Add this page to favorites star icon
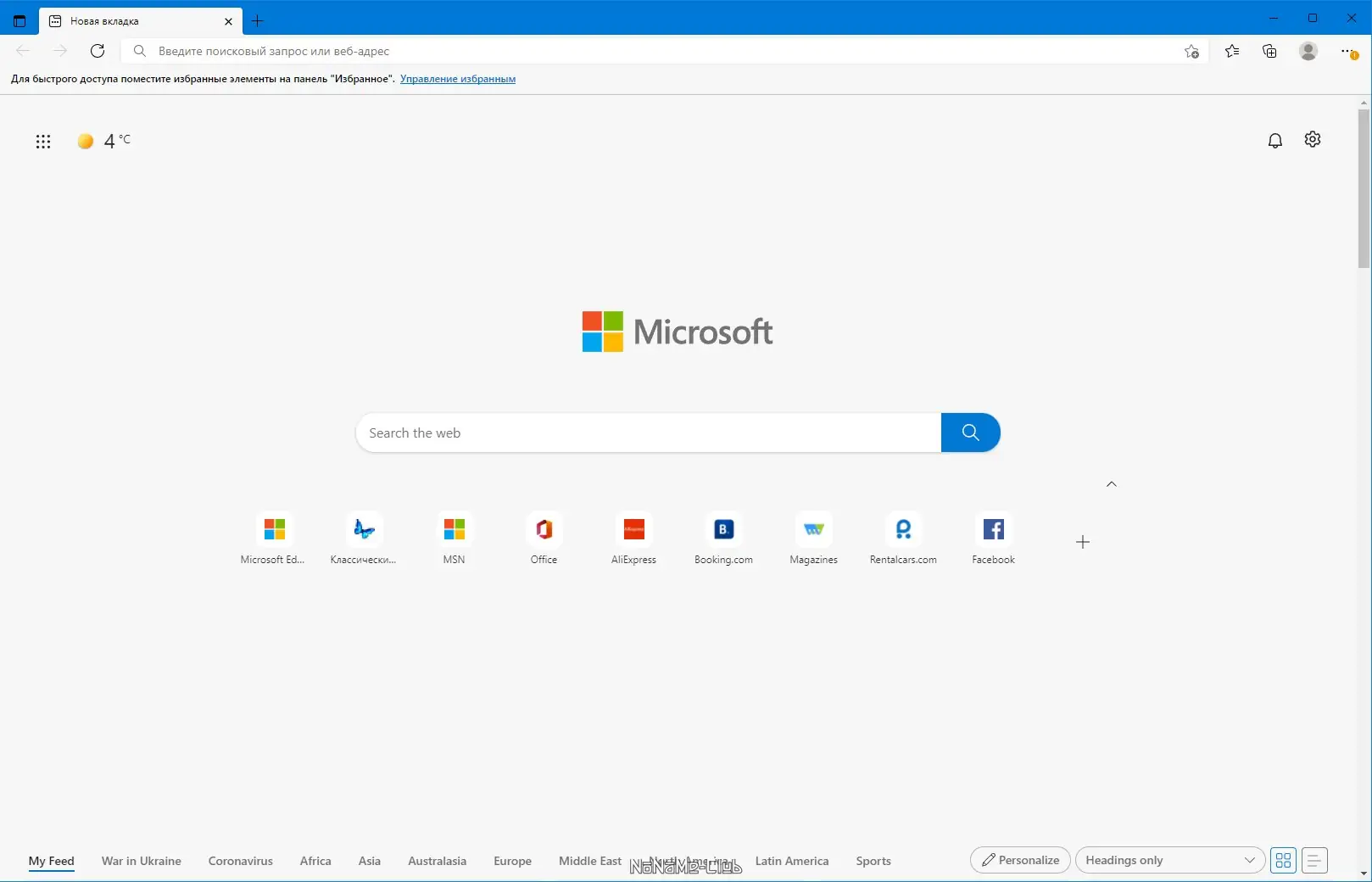 pos(1191,51)
